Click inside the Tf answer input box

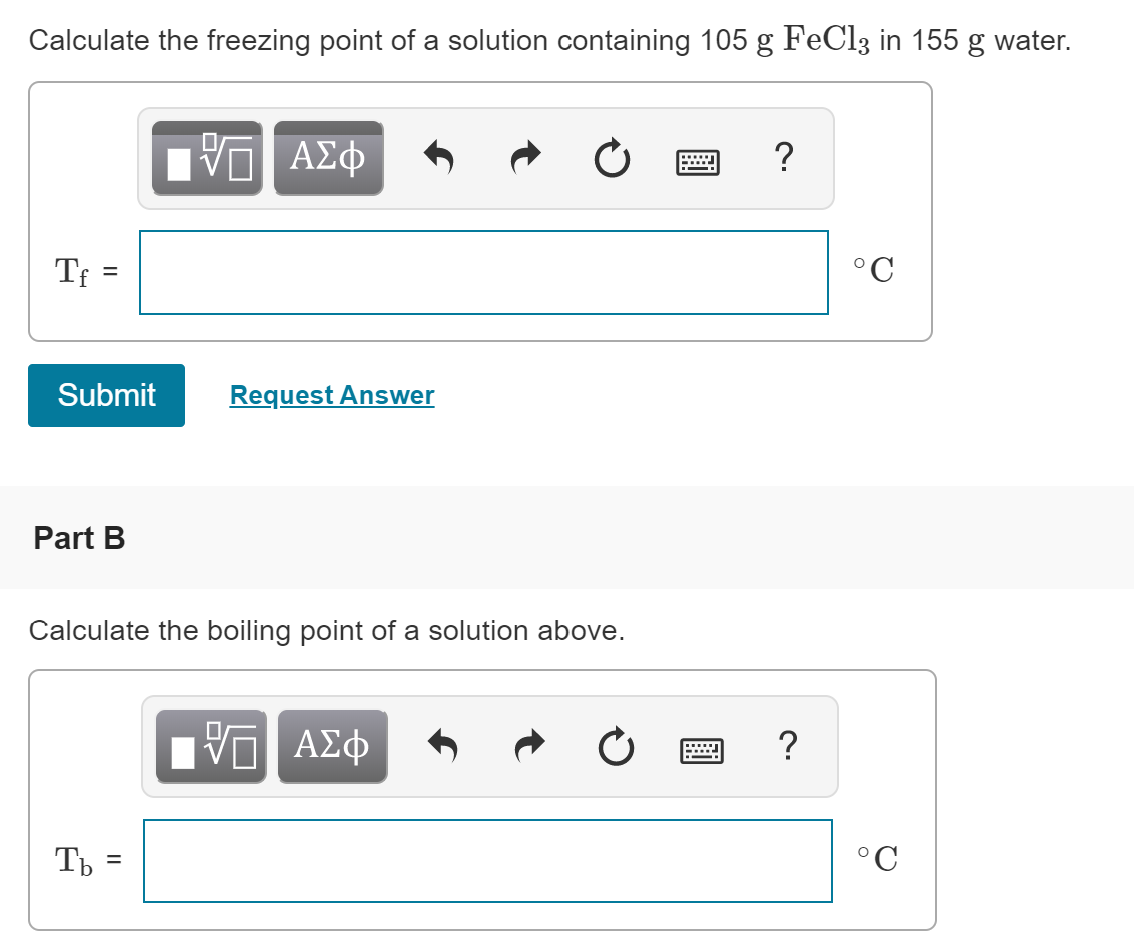point(484,271)
